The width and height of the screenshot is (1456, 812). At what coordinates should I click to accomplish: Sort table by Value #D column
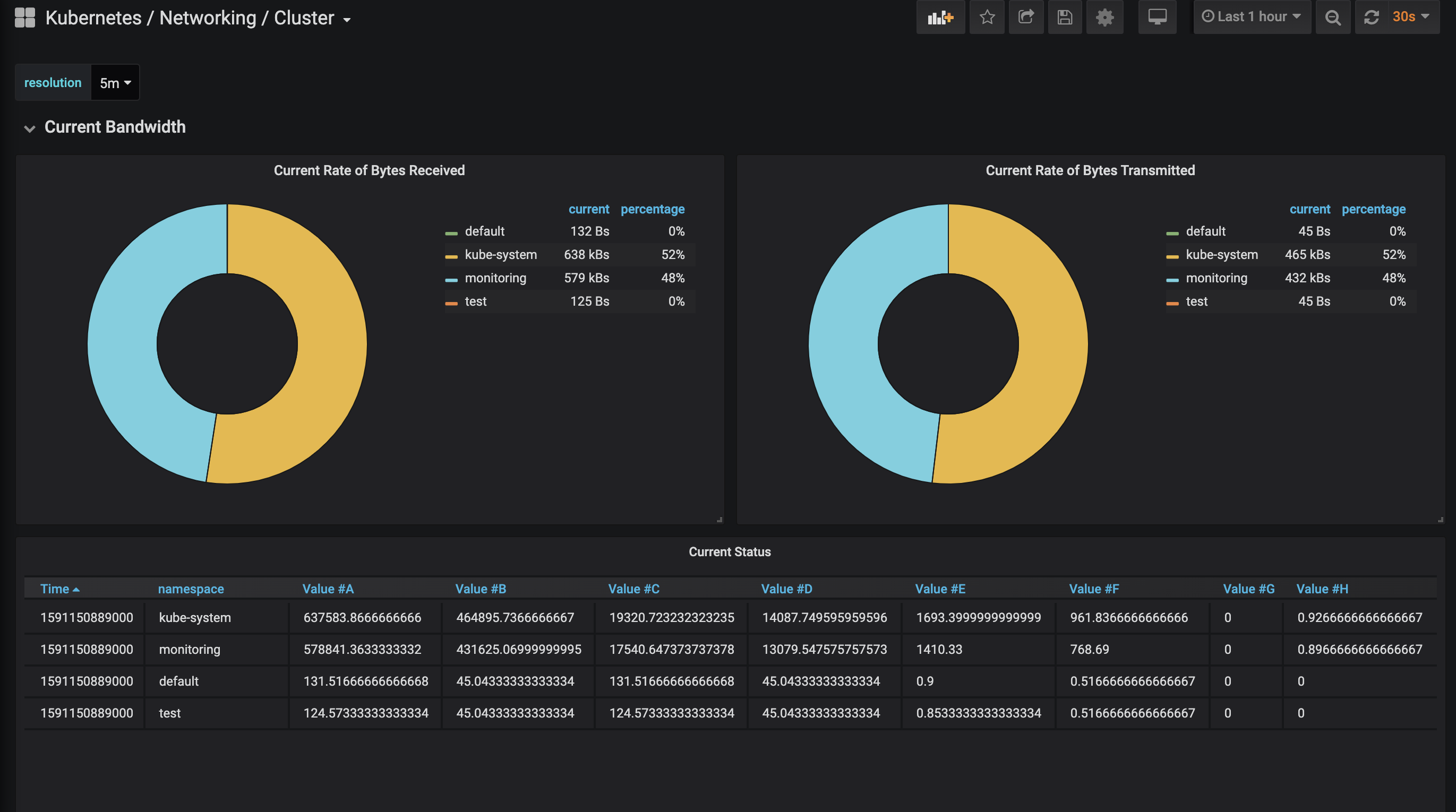click(786, 589)
